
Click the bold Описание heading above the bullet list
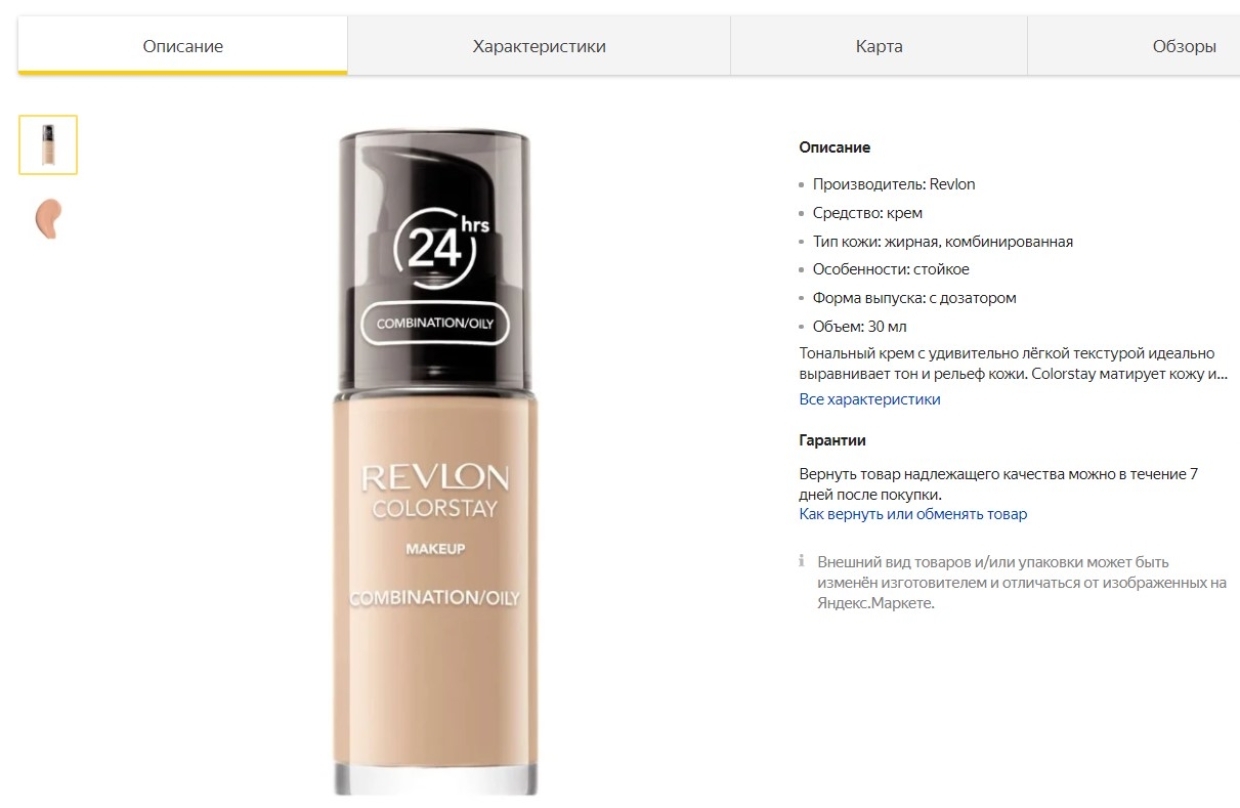[x=835, y=147]
